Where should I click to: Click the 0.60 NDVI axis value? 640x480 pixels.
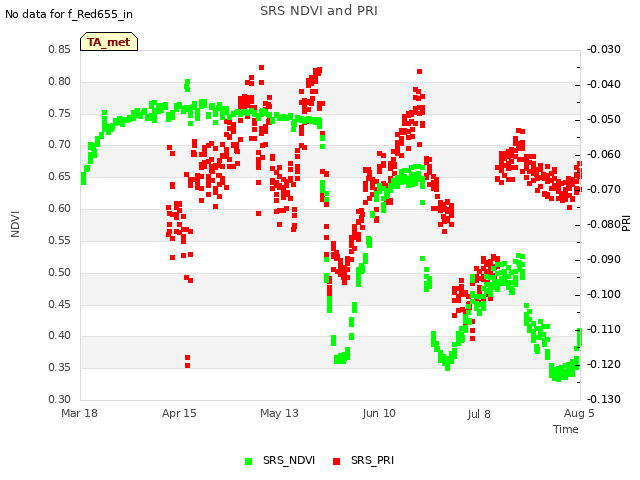60,209
